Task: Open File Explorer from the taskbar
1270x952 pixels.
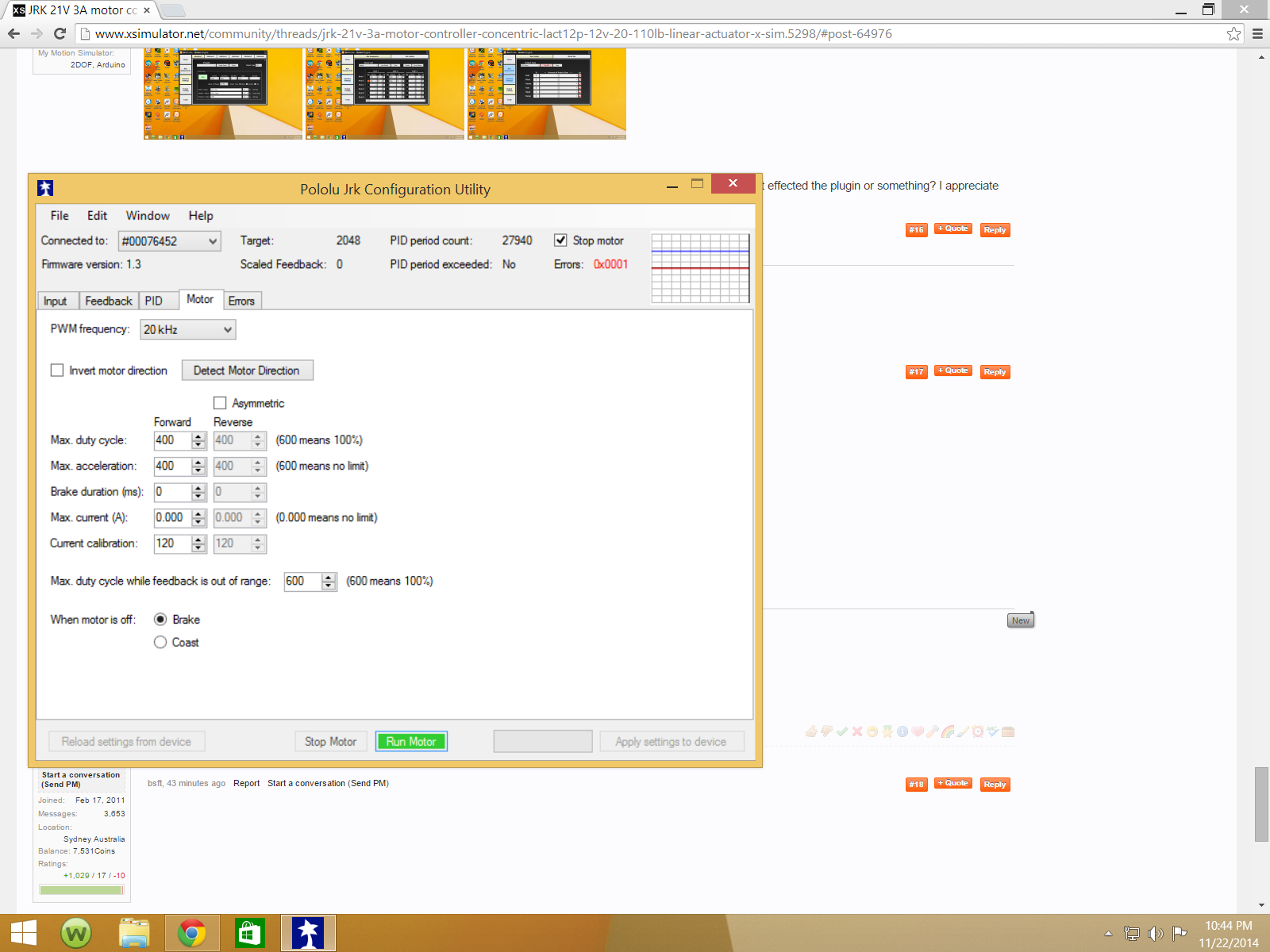Action: pos(133,933)
